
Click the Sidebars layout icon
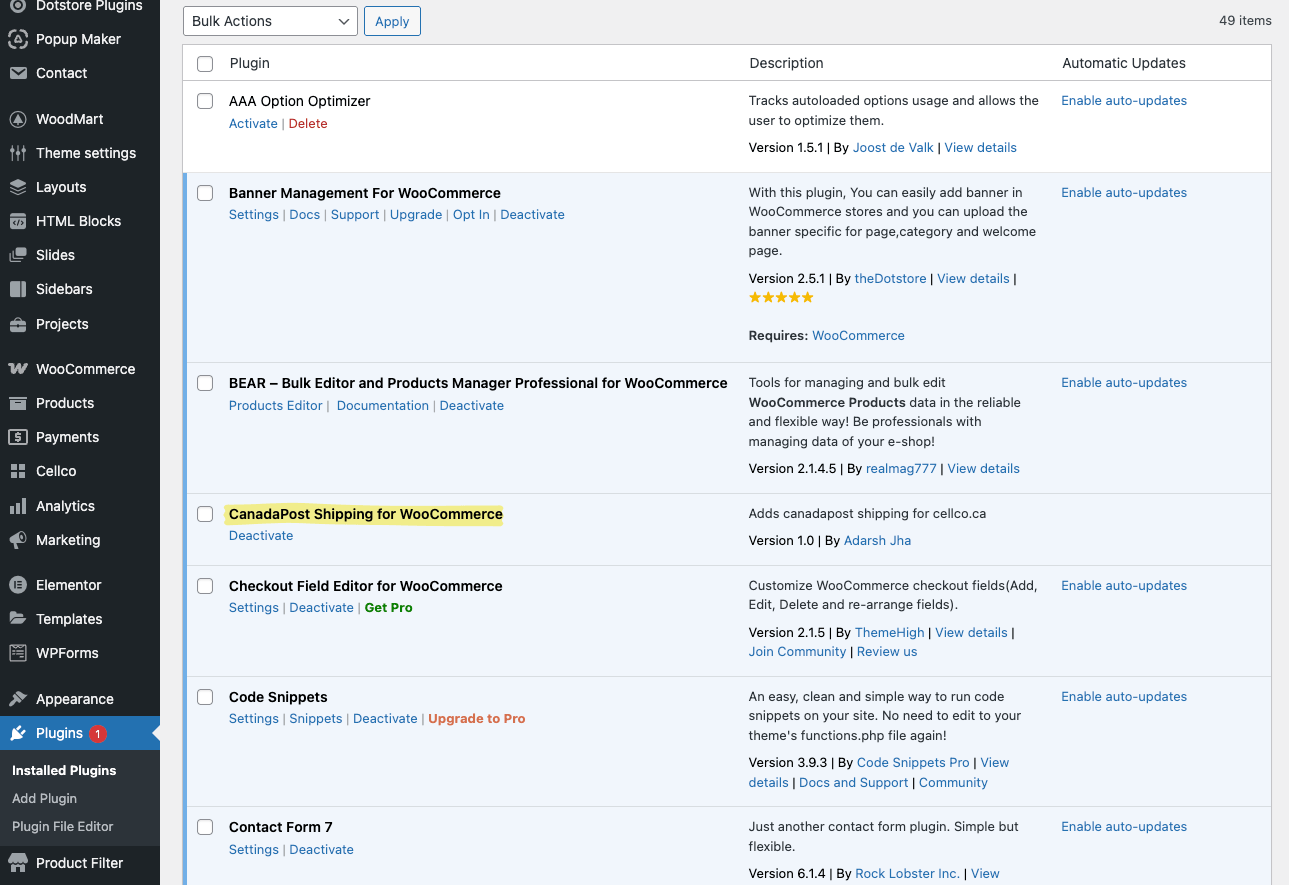[17, 289]
